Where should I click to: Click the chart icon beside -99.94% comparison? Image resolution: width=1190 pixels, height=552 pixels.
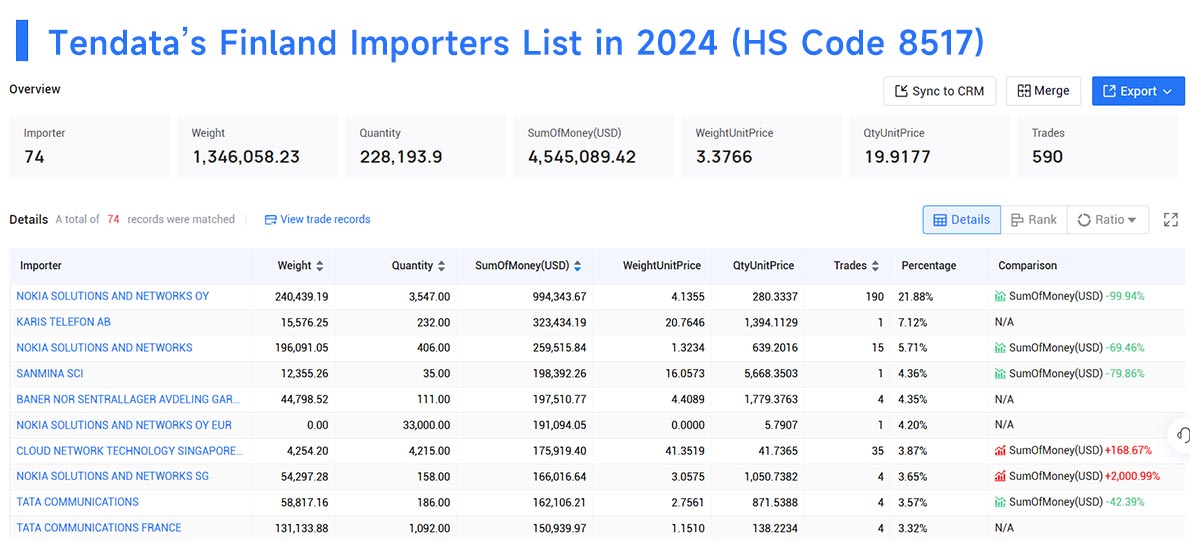[x=1000, y=296]
